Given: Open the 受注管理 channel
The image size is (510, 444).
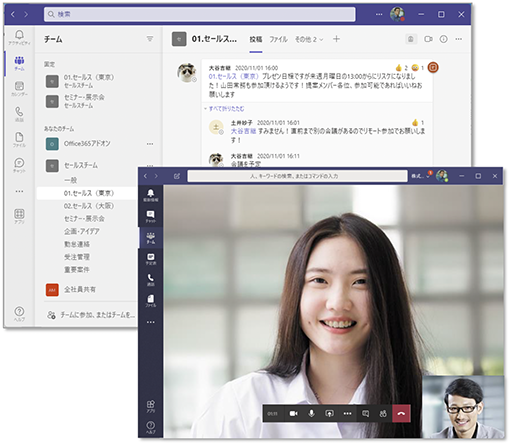Looking at the screenshot, I should click(x=77, y=257).
